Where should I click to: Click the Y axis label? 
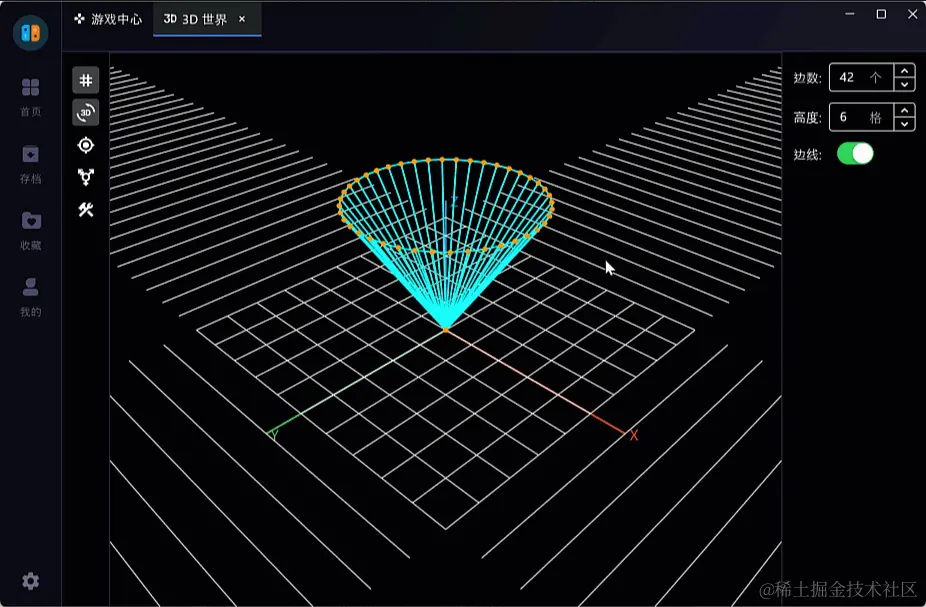tap(274, 436)
